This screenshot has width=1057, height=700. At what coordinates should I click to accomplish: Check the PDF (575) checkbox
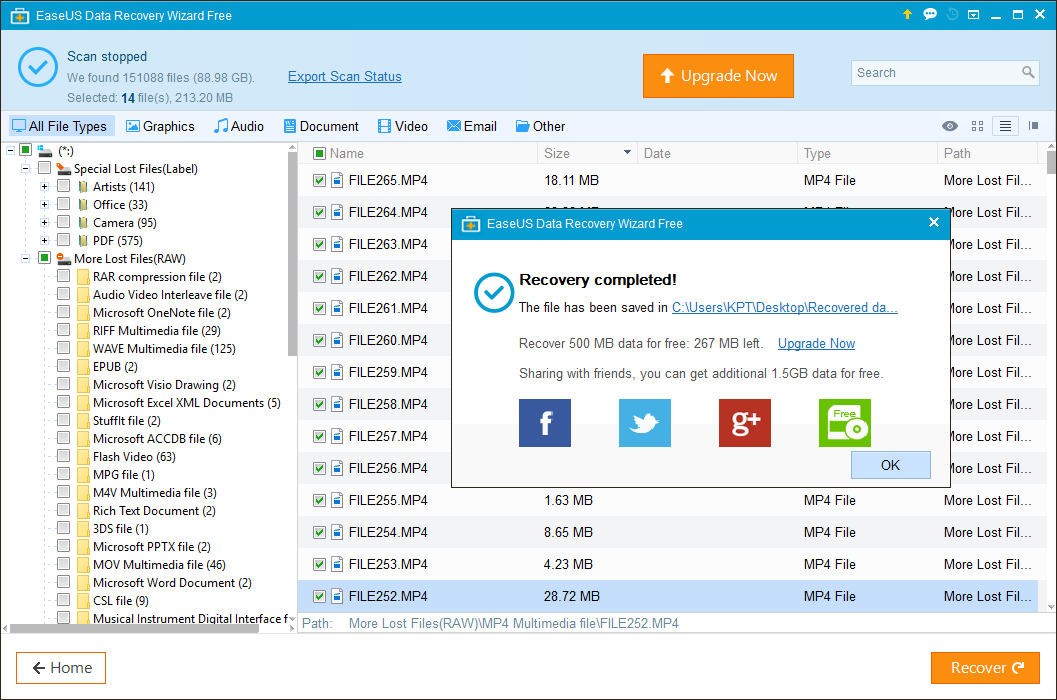63,239
